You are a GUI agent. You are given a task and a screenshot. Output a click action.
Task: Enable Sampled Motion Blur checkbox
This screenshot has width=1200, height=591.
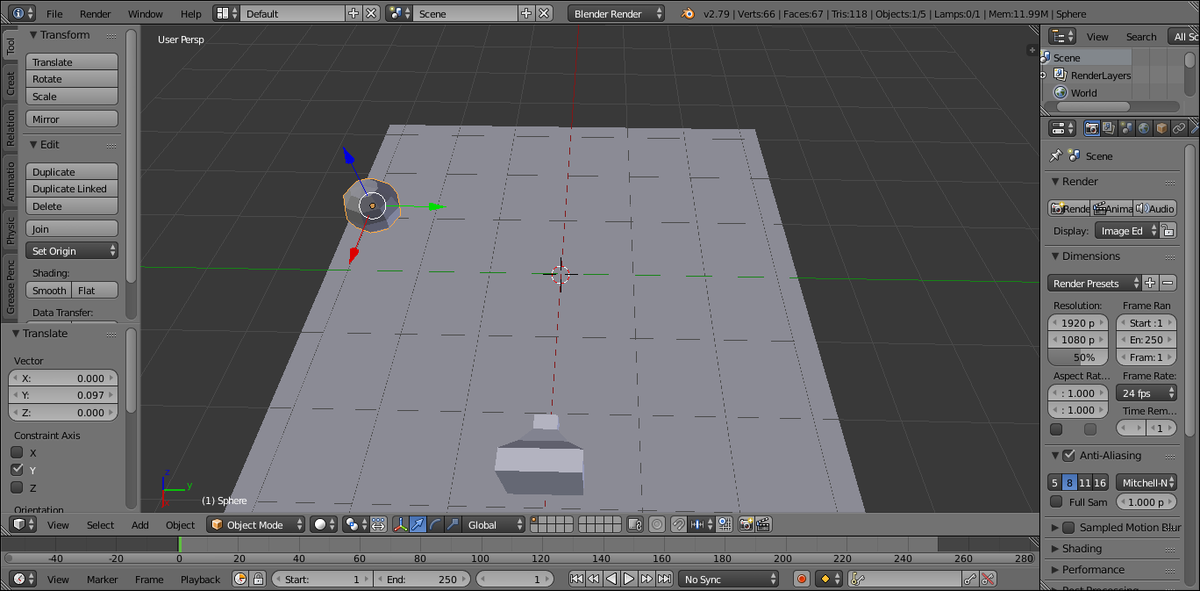[1068, 527]
